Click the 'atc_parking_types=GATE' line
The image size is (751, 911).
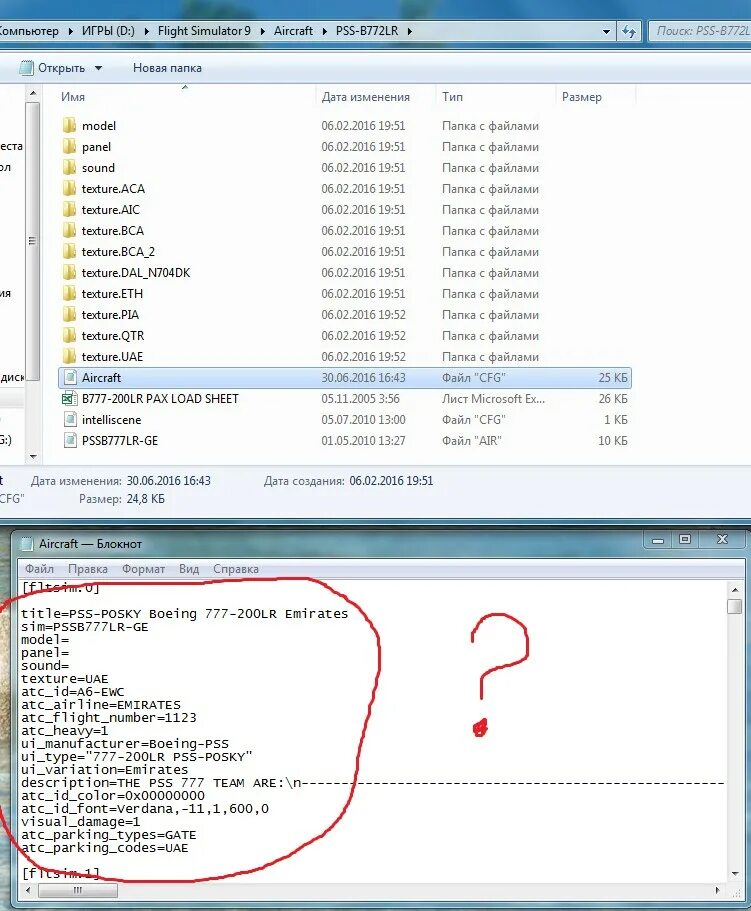[x=109, y=835]
